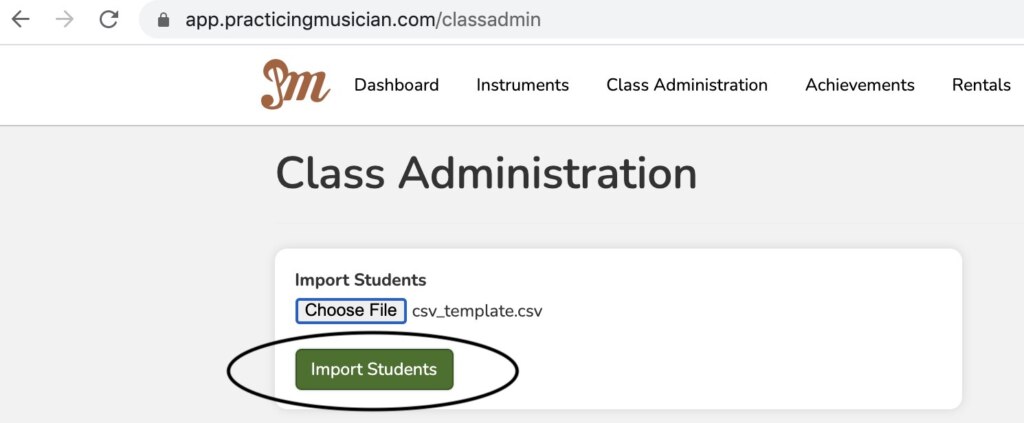Click the /classadmin path in the URL
This screenshot has width=1024, height=423.
pyautogui.click(x=489, y=19)
